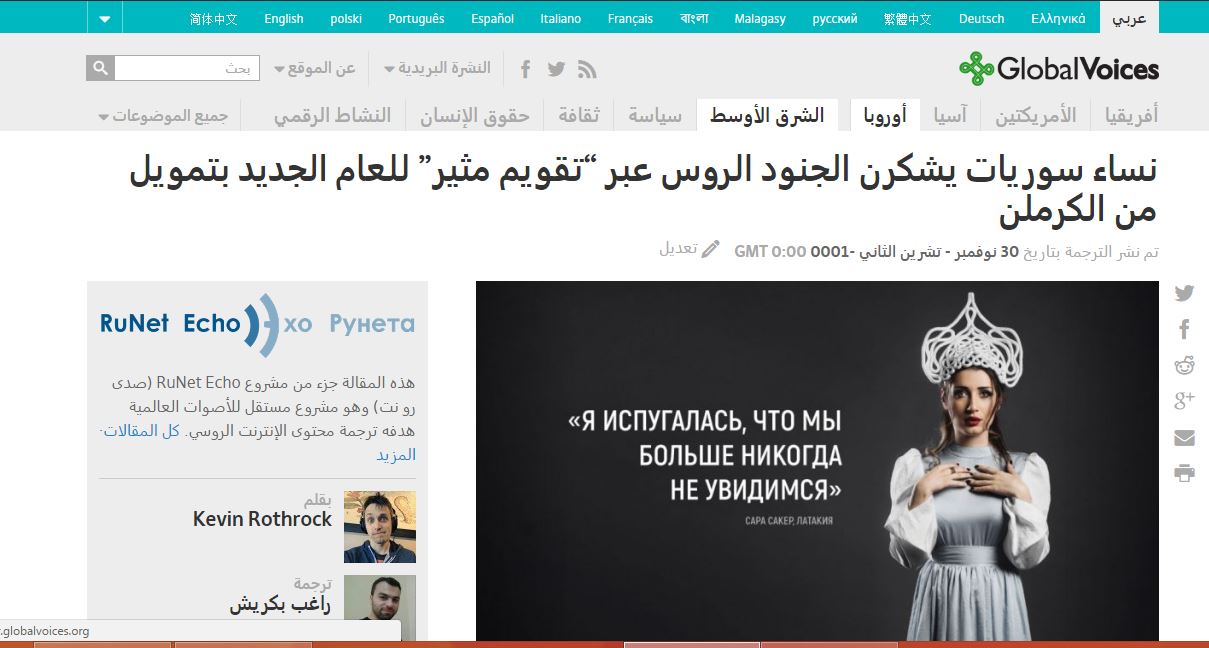Click into the بحث search field
The width and height of the screenshot is (1209, 648).
point(187,68)
